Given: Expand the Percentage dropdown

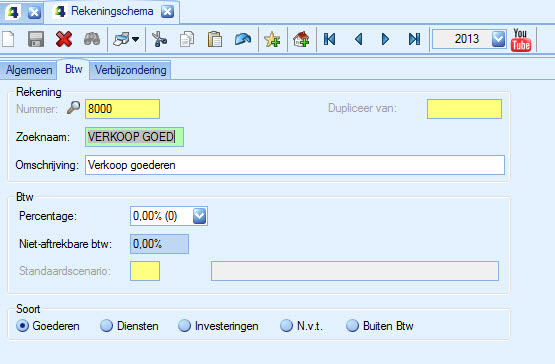Looking at the screenshot, I should click(x=199, y=216).
